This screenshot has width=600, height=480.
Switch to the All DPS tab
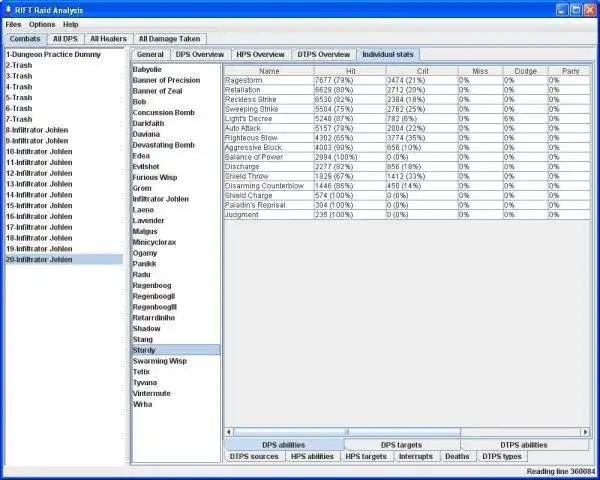[65, 39]
